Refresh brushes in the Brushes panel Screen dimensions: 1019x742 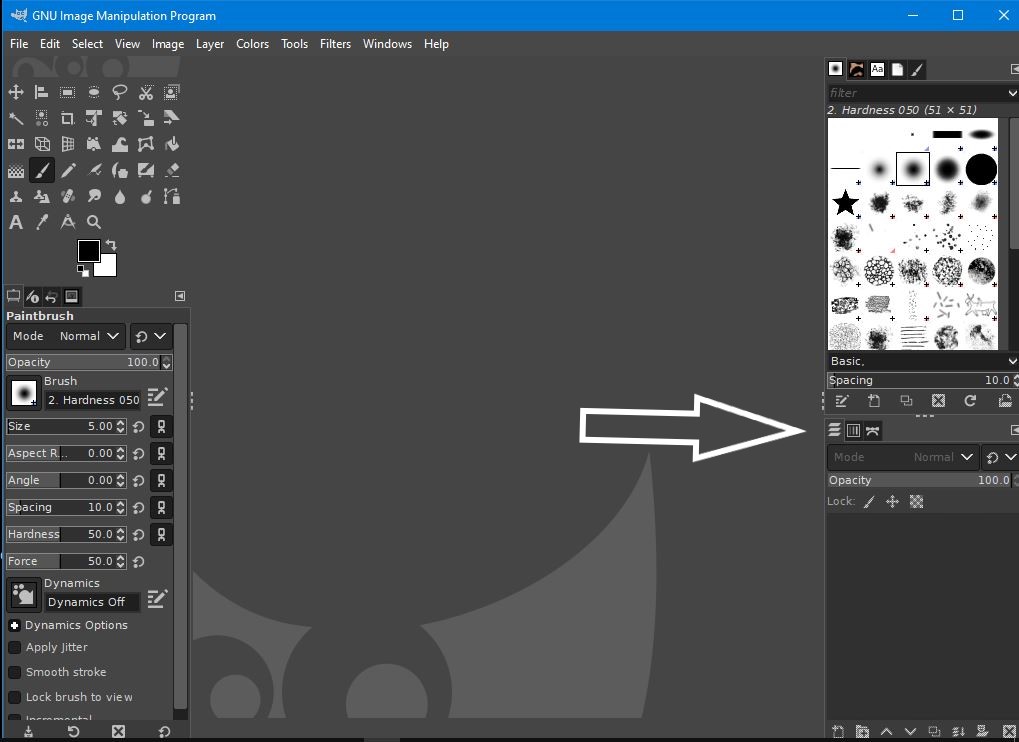pos(970,401)
